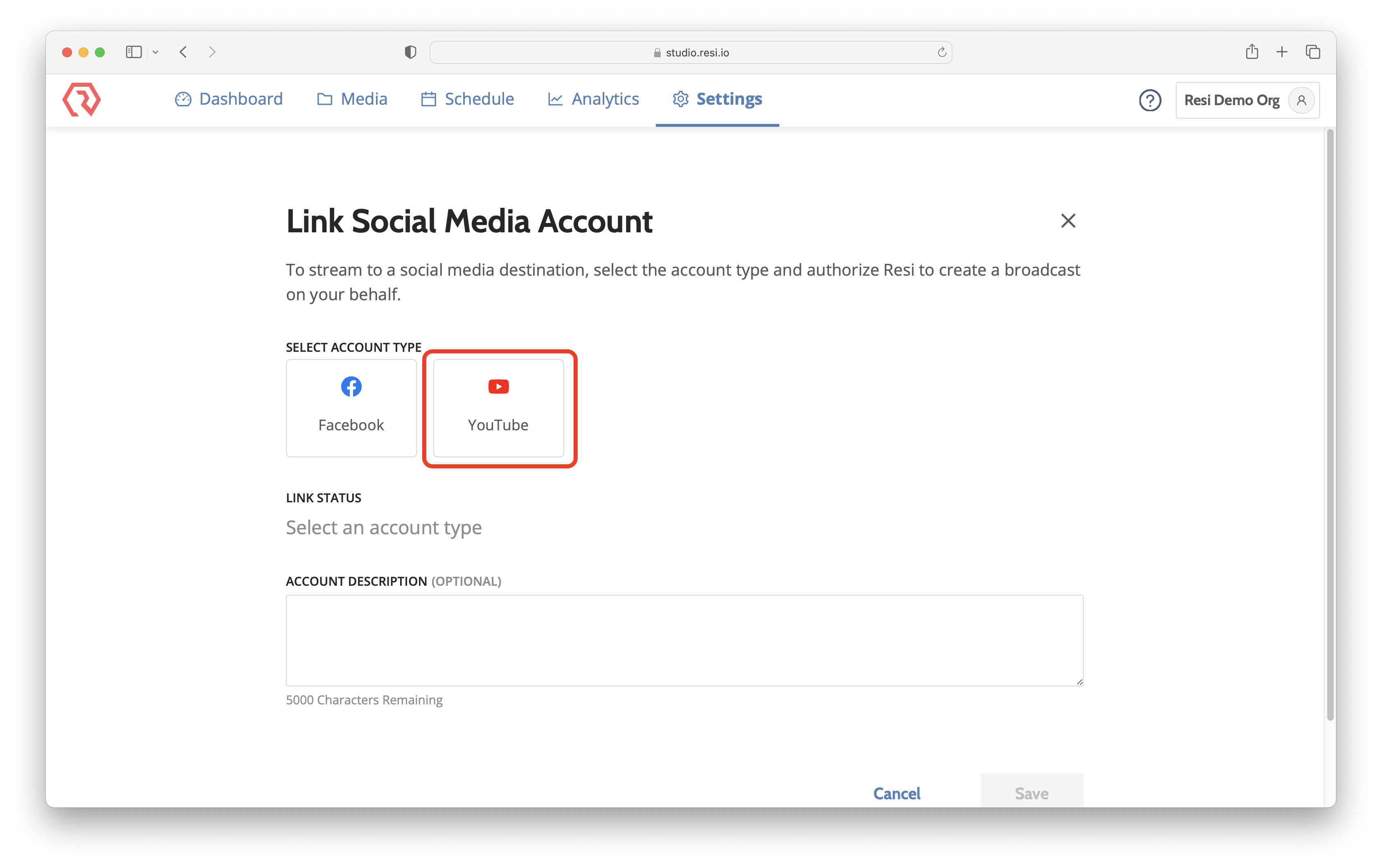
Task: Click the YouTube play icon
Action: (497, 386)
